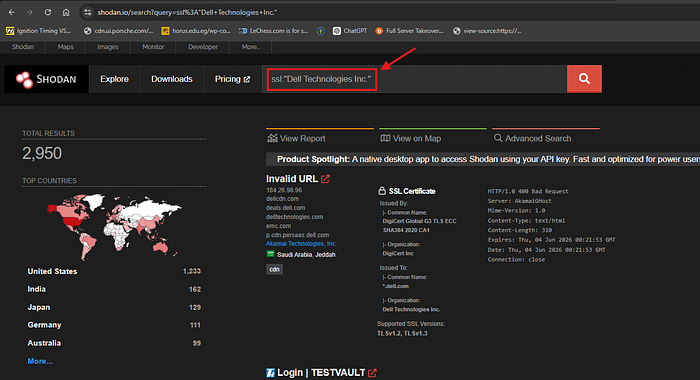Select the Shodan top tab

tap(23, 47)
